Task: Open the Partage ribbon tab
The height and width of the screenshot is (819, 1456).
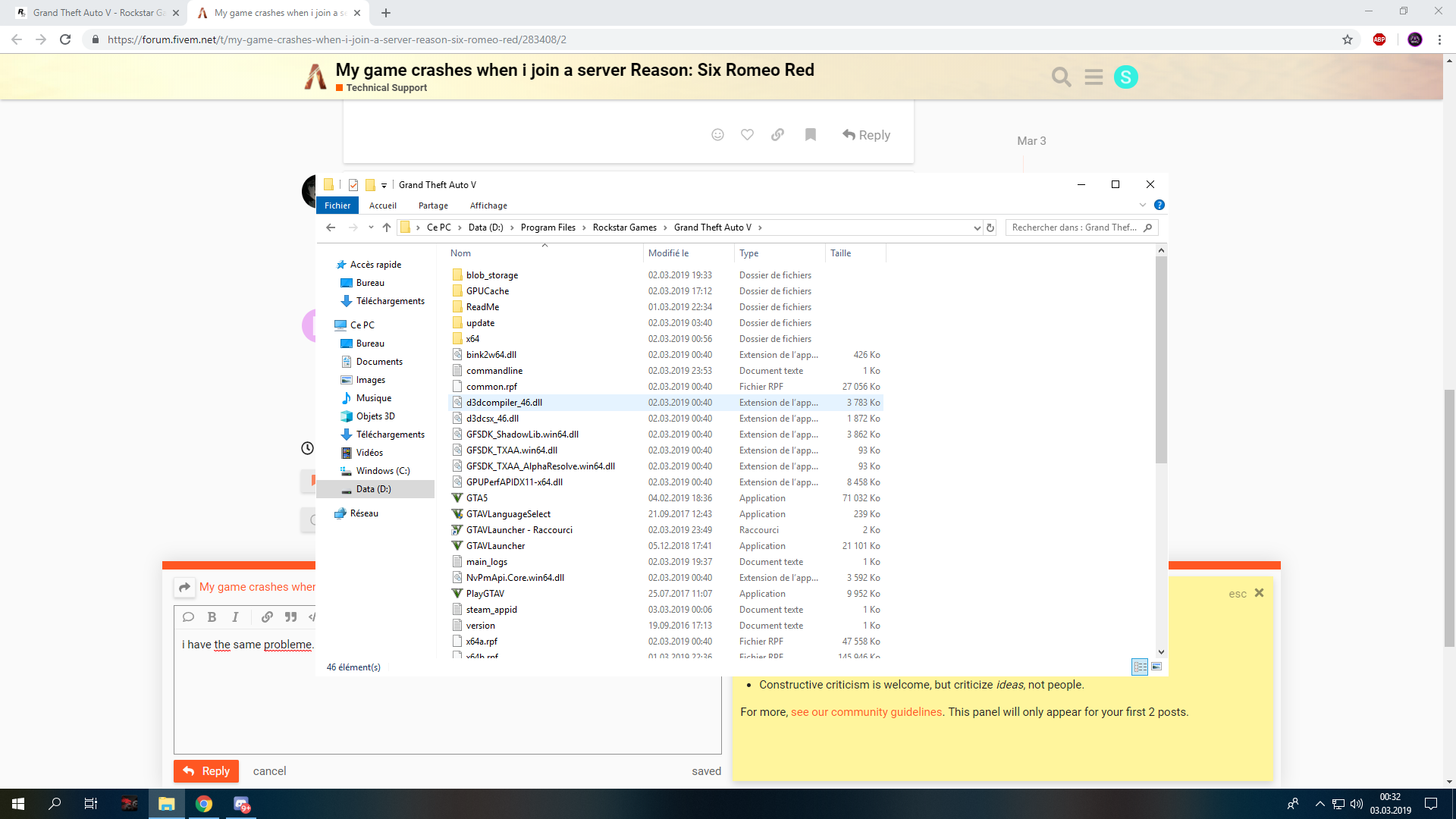Action: click(433, 206)
